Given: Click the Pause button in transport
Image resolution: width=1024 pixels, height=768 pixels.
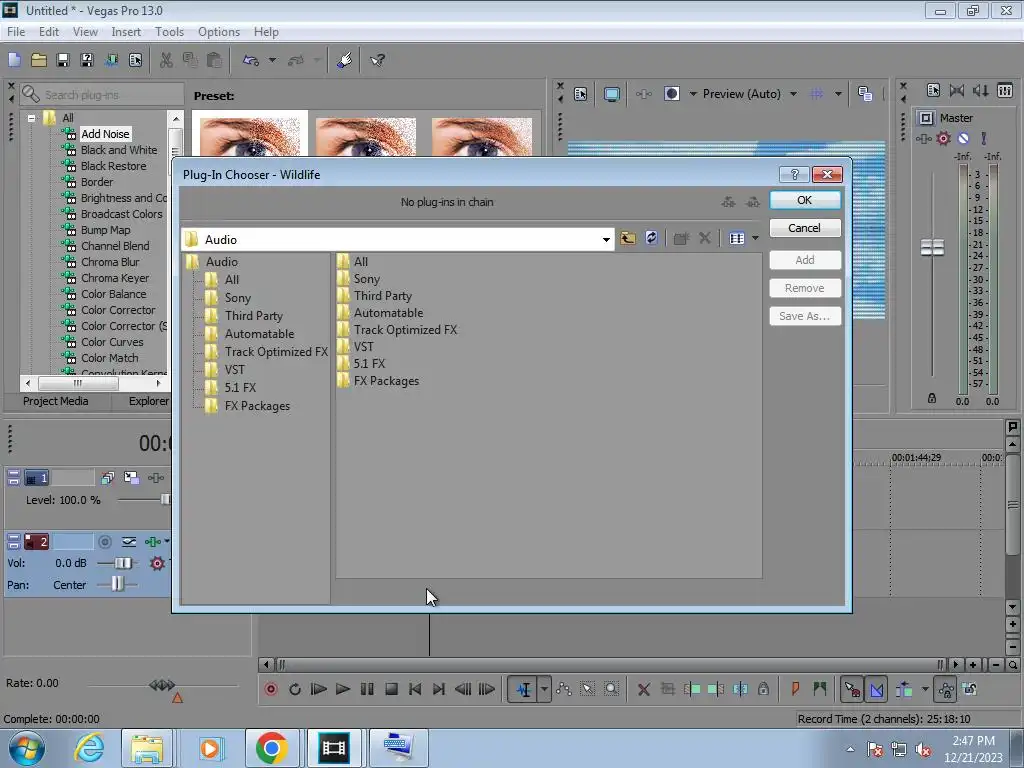Looking at the screenshot, I should pyautogui.click(x=367, y=689).
